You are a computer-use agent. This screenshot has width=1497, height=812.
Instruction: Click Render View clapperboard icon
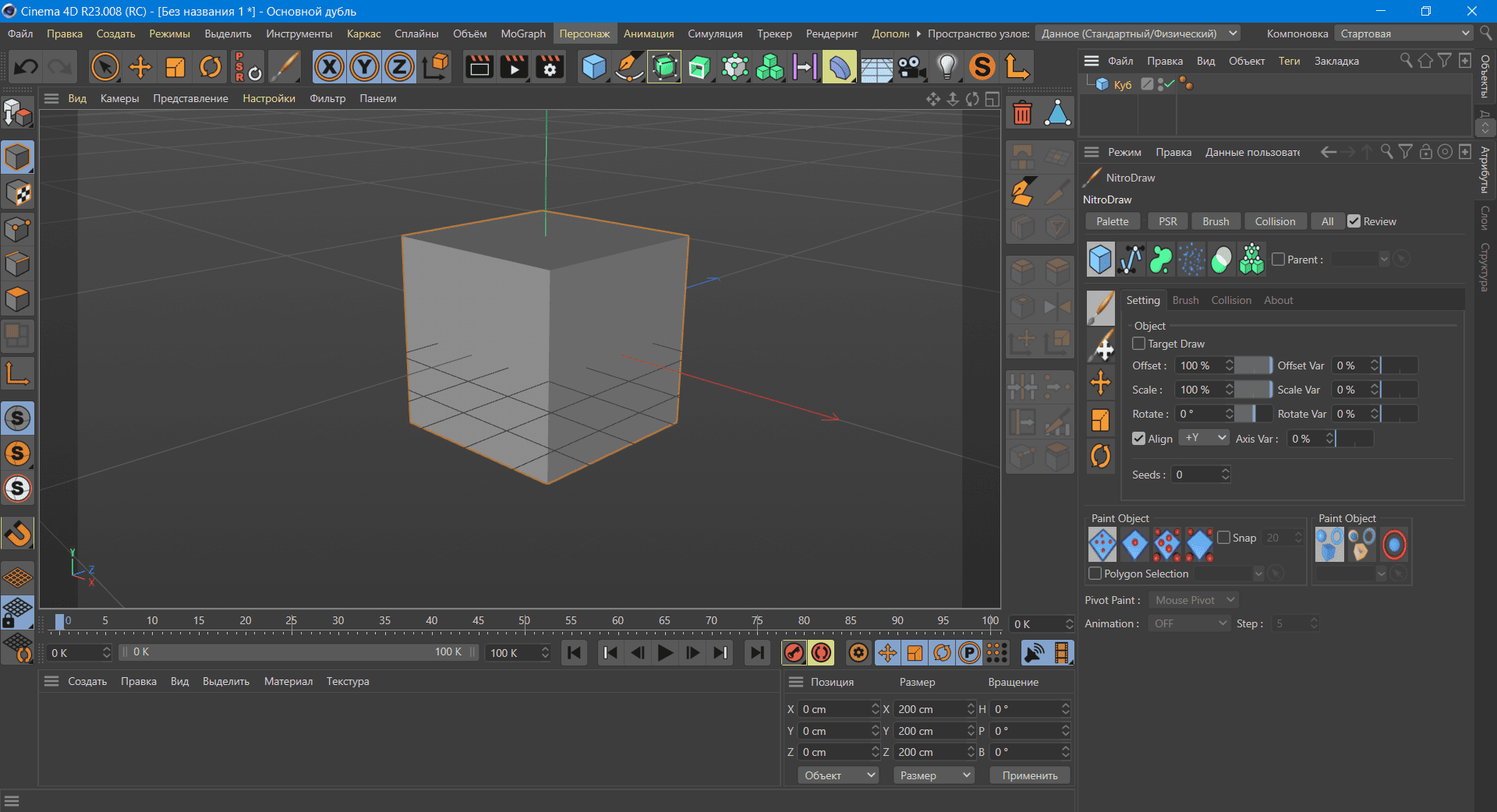coord(480,67)
